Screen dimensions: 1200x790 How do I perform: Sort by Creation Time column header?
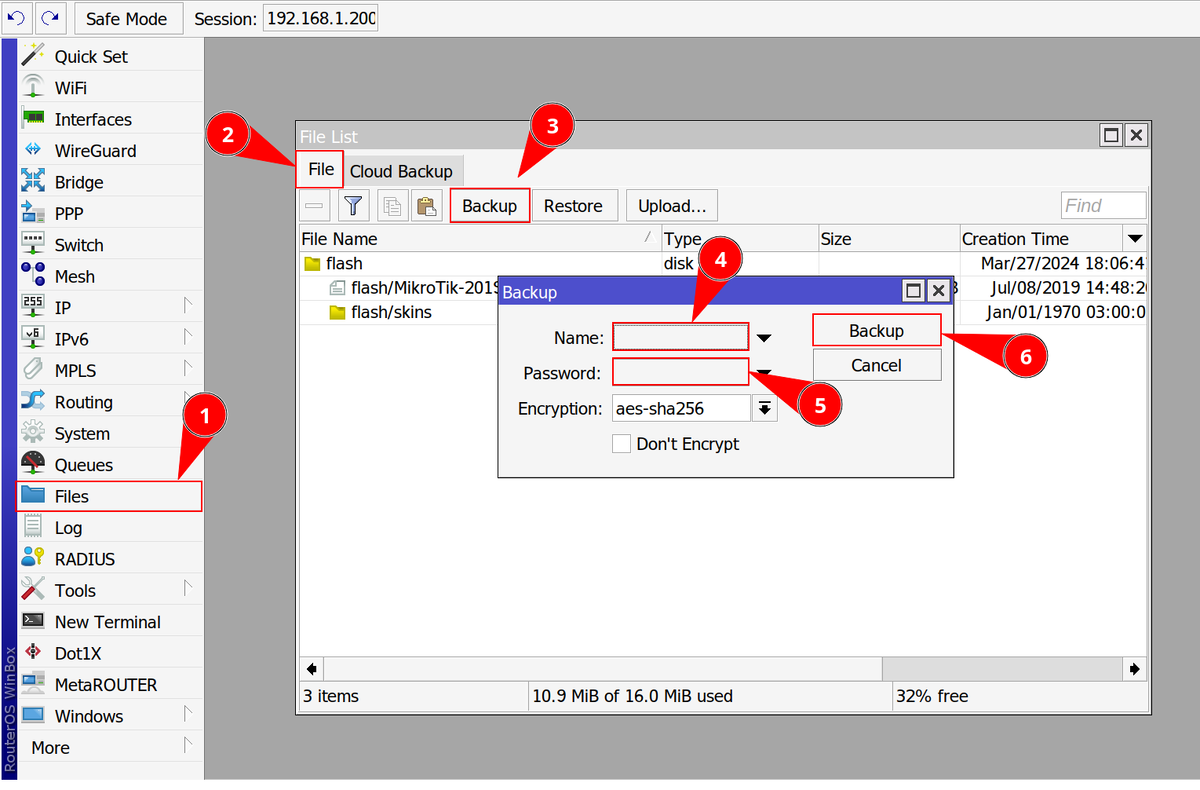tap(1040, 239)
